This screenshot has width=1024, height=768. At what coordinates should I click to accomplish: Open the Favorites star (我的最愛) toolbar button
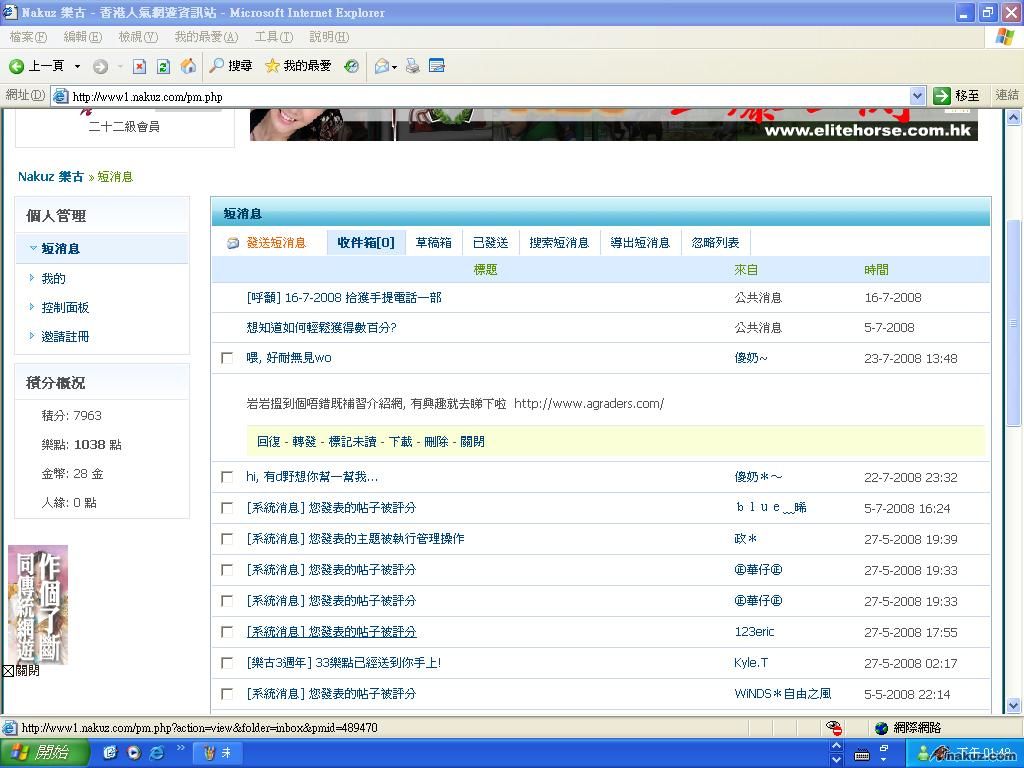(298, 66)
